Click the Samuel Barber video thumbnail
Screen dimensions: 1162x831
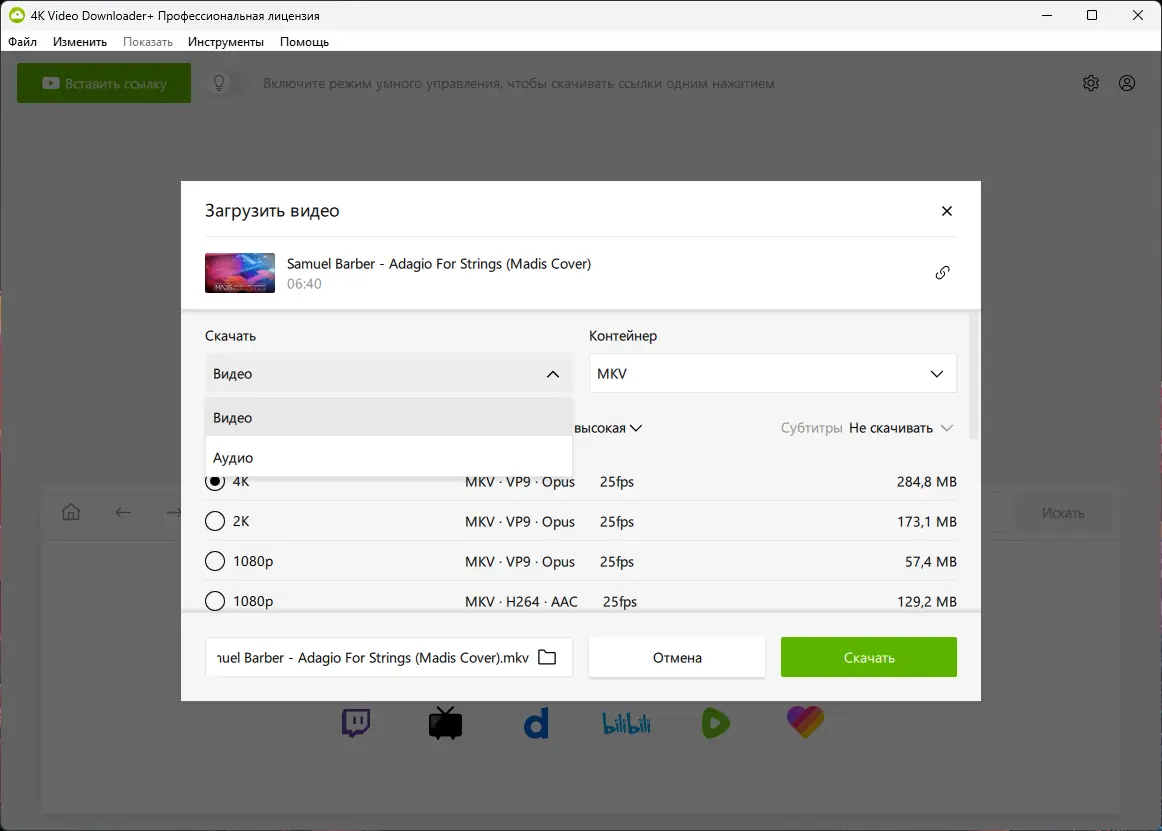pyautogui.click(x=239, y=273)
